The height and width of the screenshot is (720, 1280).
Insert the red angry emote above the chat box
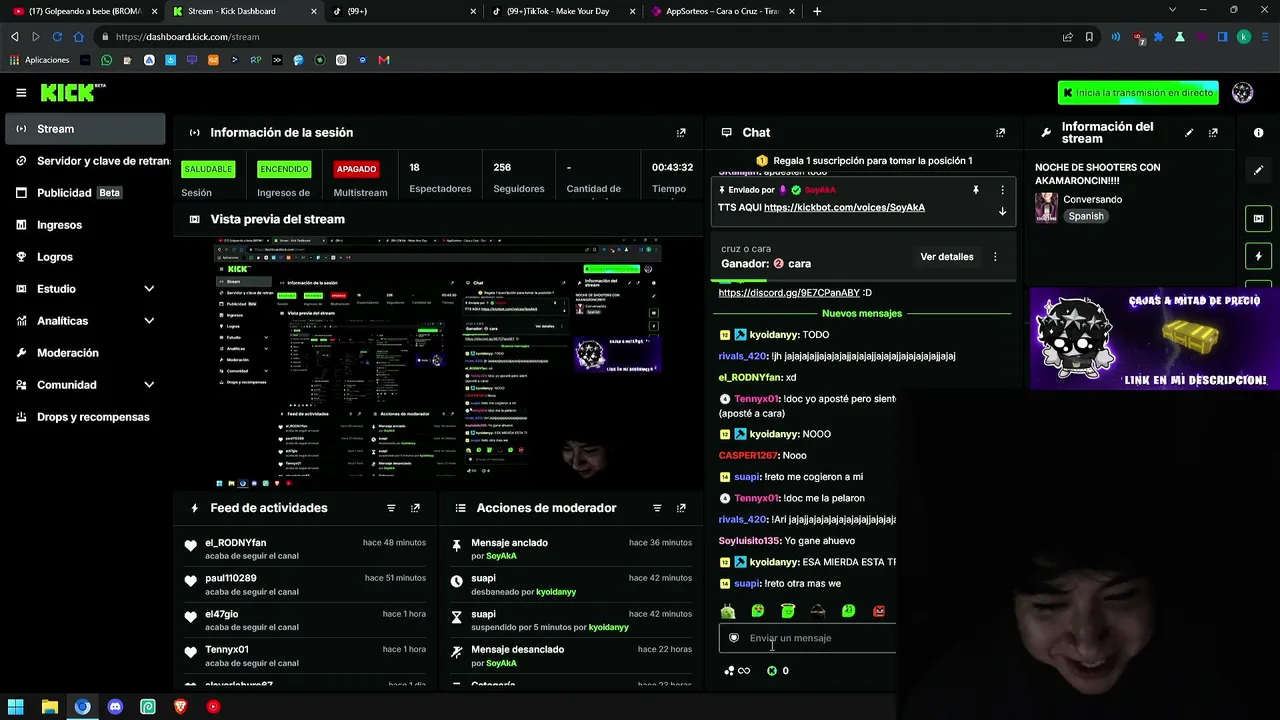[879, 611]
